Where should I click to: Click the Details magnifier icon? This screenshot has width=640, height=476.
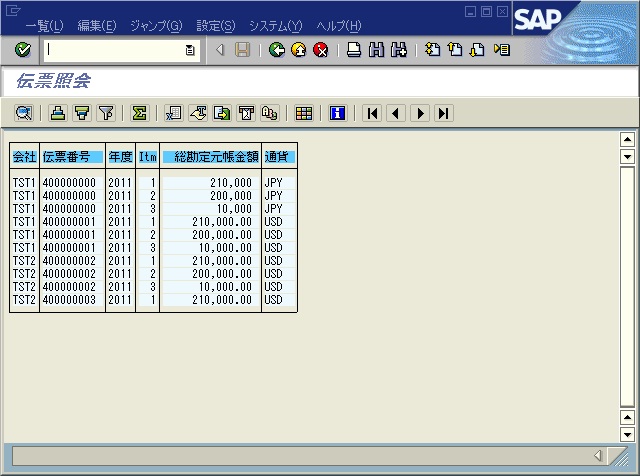point(23,113)
